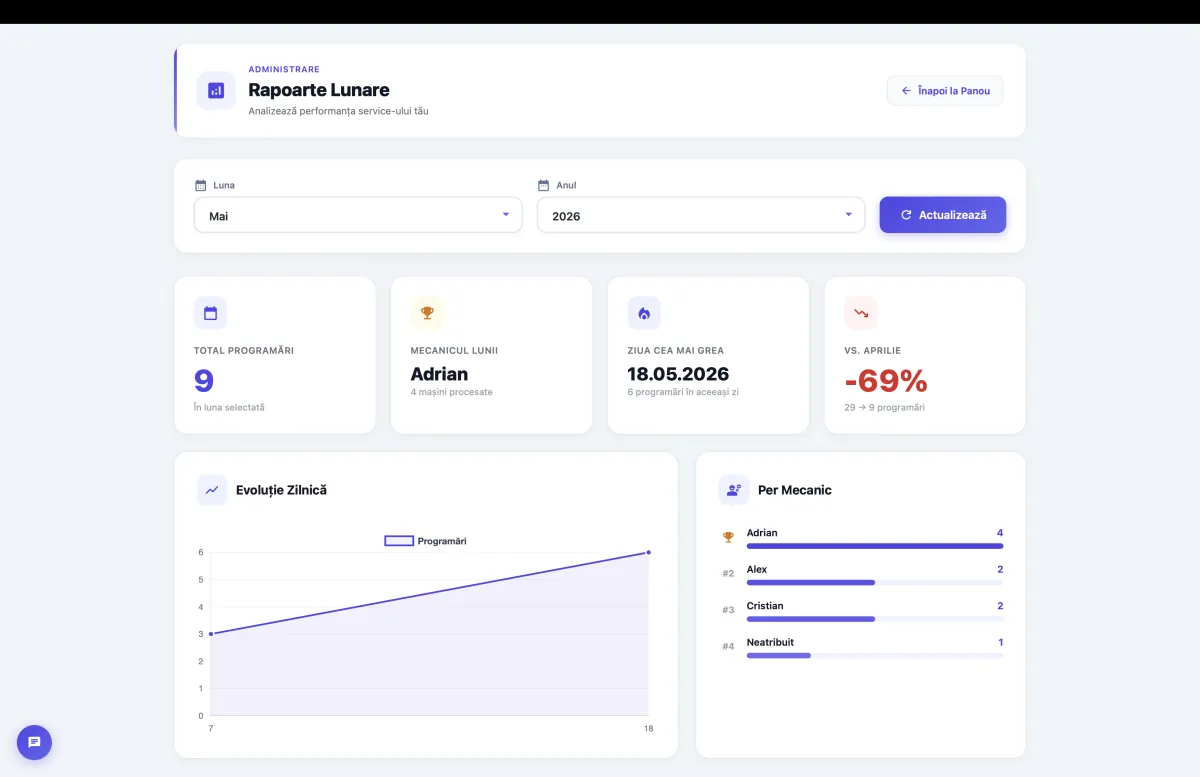Click the Alex name in Per Mecanic list
Screen dimensions: 1200x777
pyautogui.click(x=757, y=569)
